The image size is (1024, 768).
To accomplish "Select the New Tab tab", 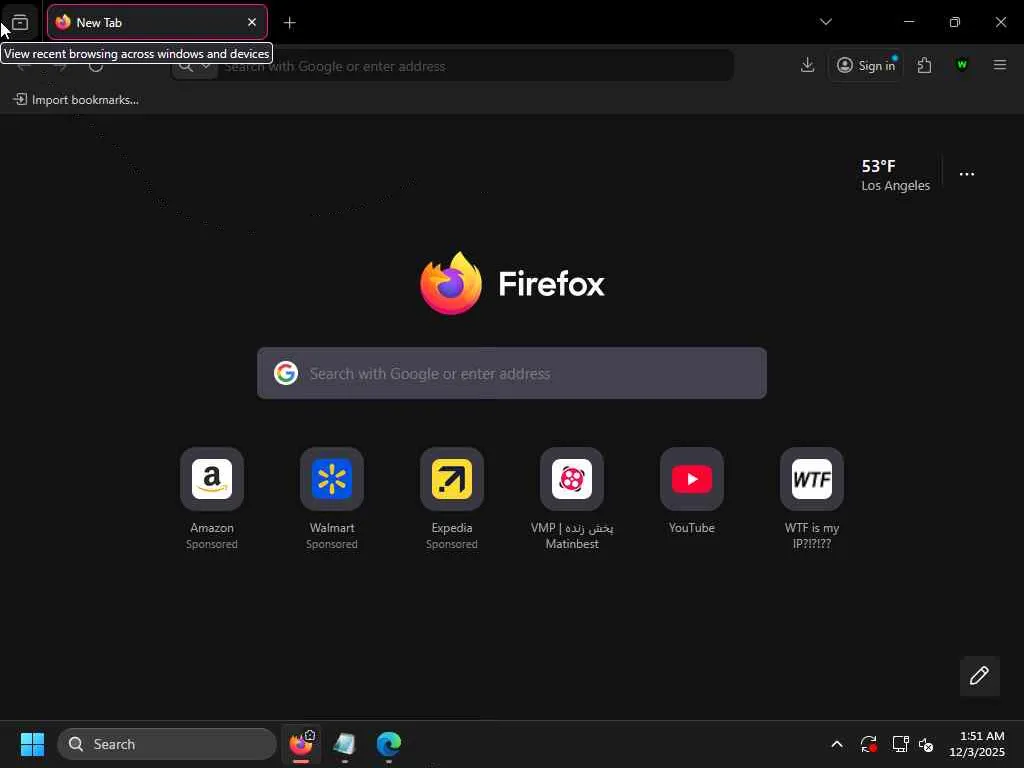I will [157, 22].
